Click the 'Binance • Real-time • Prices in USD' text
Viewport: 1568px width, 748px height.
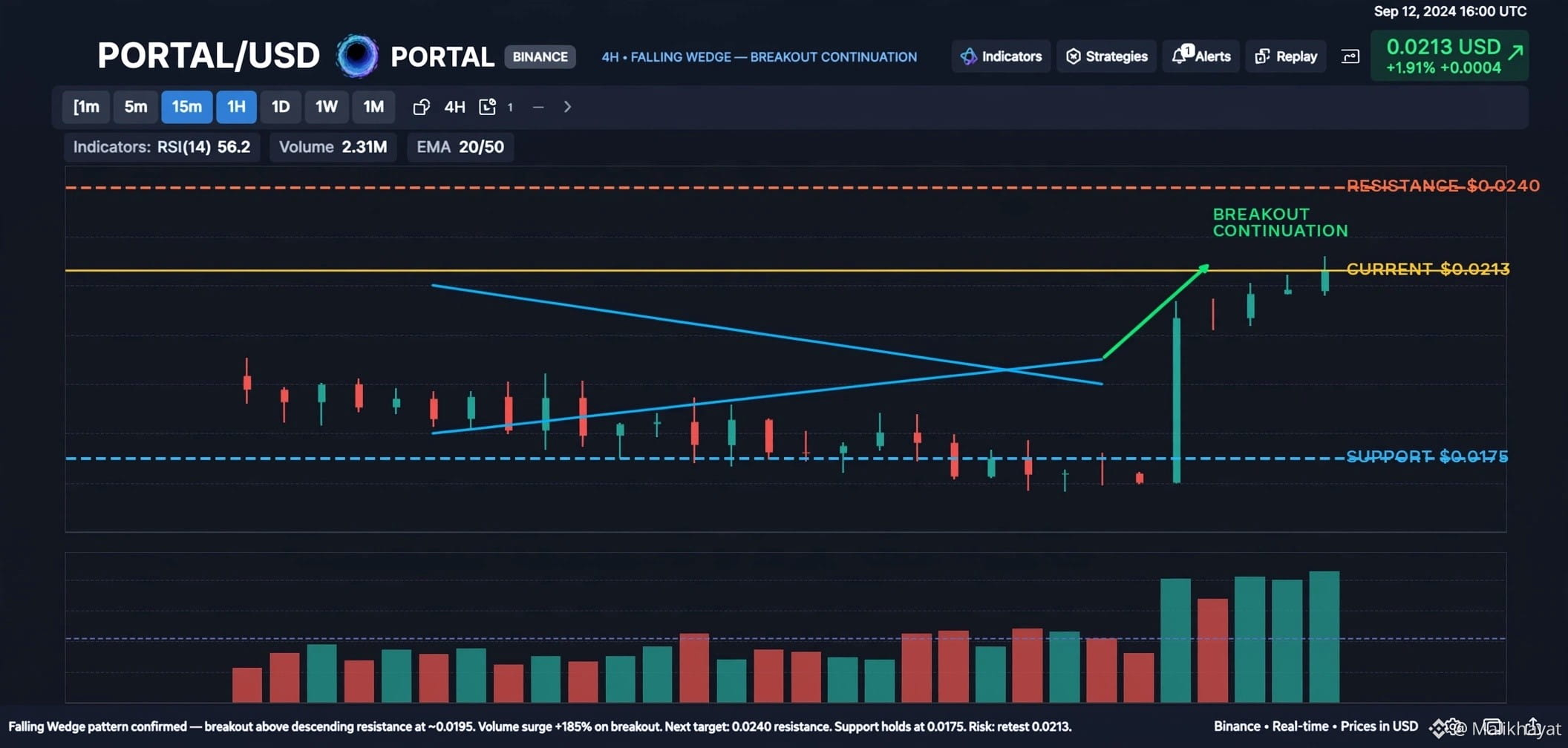click(x=1316, y=726)
